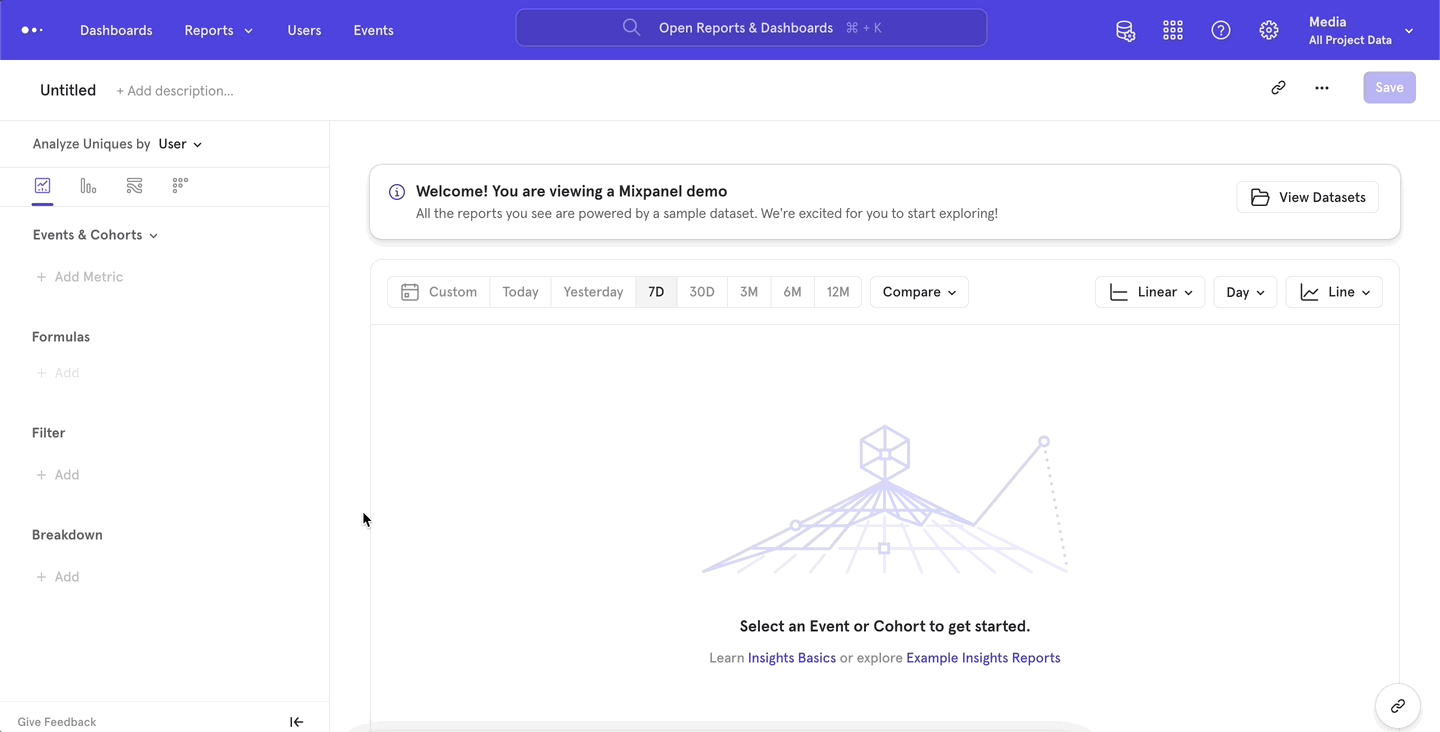Select the Retention report icon

point(180,185)
